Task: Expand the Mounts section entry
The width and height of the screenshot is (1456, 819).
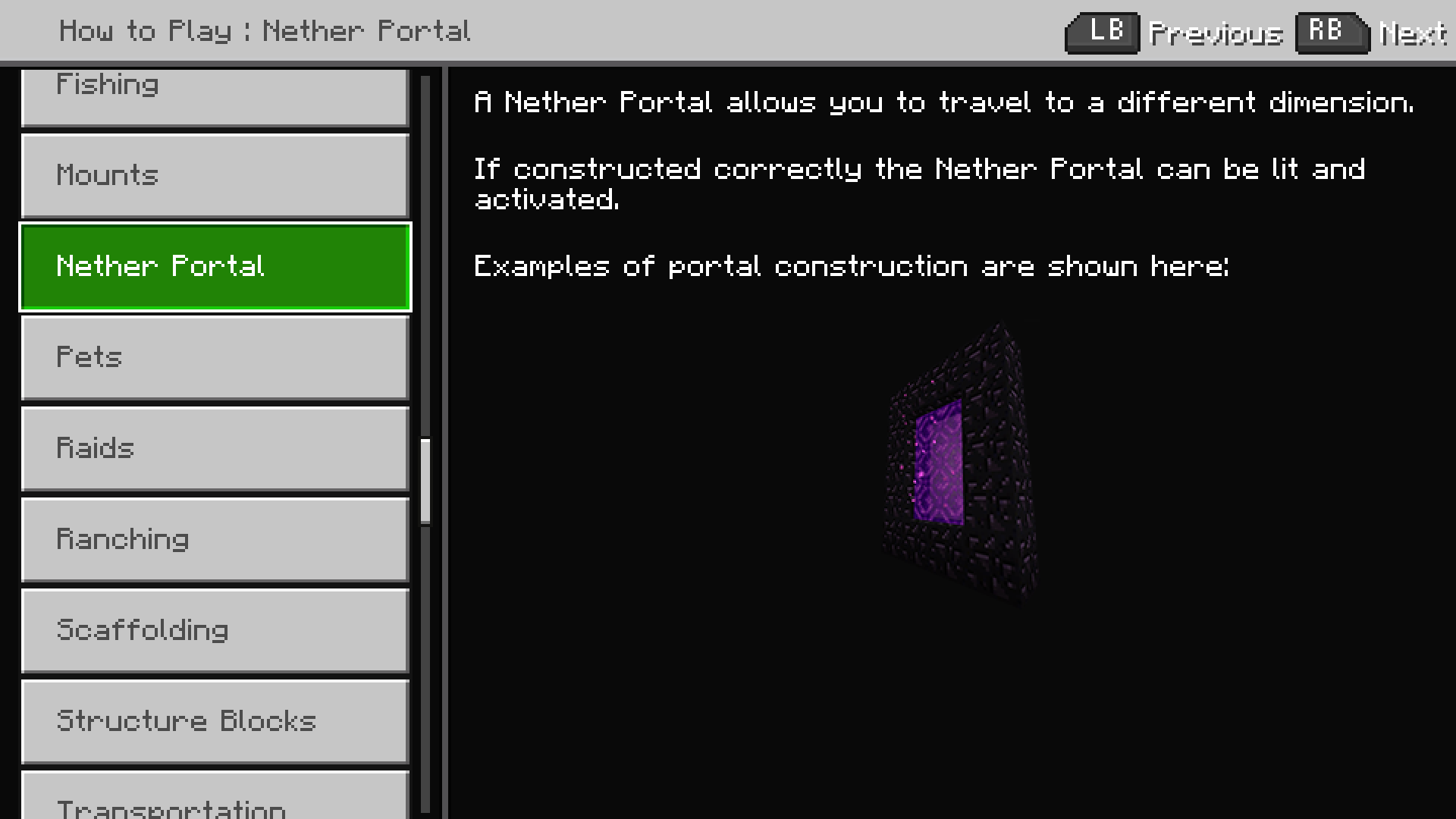Action: click(214, 176)
